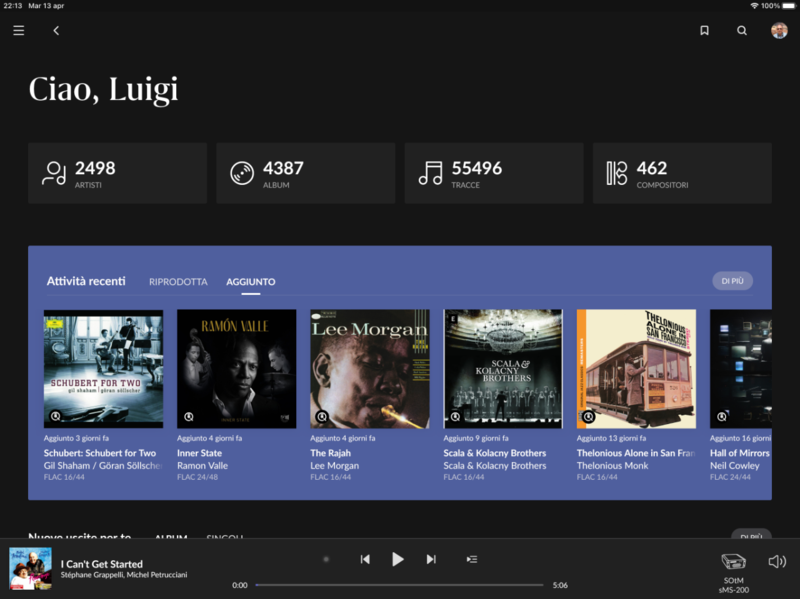This screenshot has height=599, width=800.
Task: Open the Thelonious Alone in San Francisco cover
Action: [x=636, y=369]
